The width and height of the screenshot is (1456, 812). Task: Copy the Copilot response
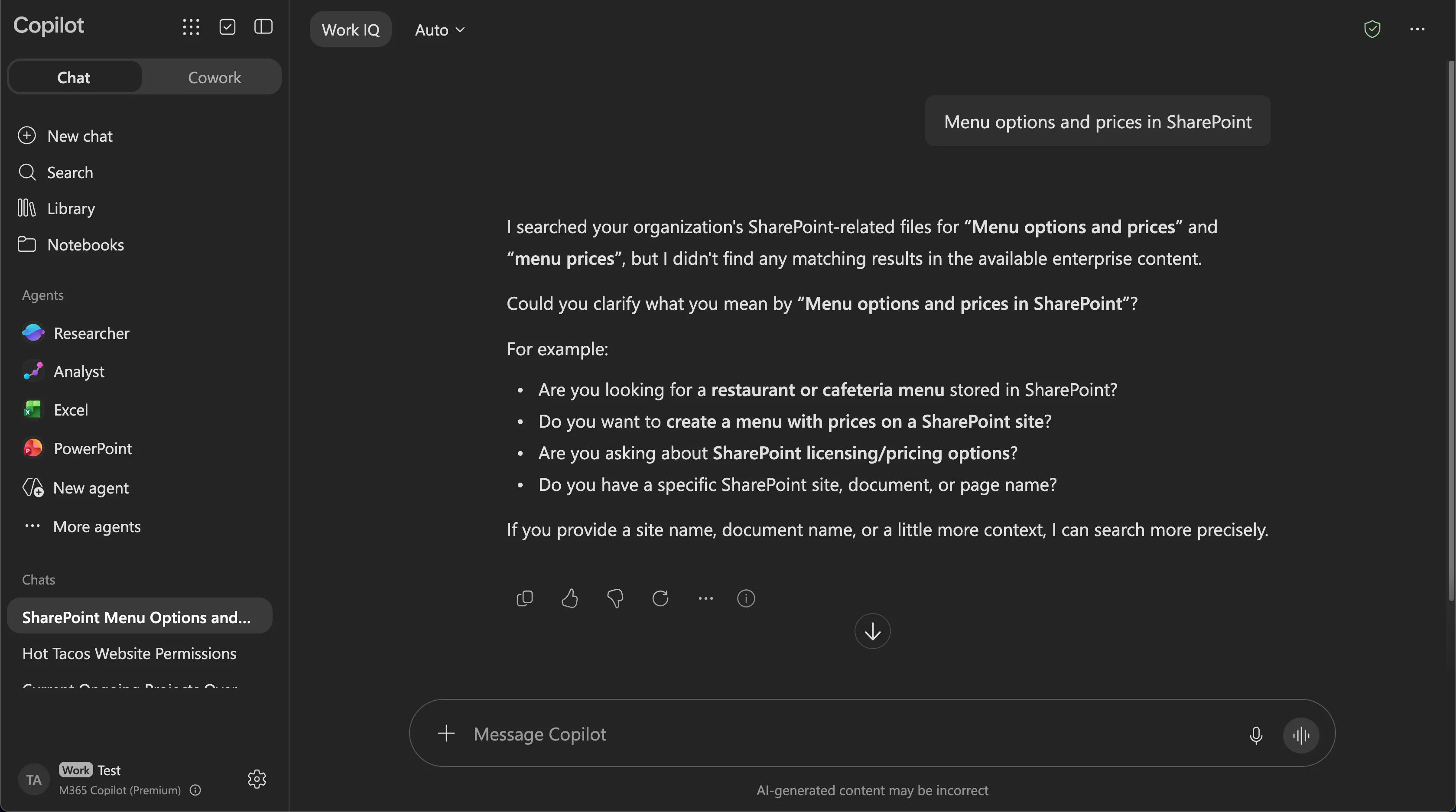[x=524, y=598]
